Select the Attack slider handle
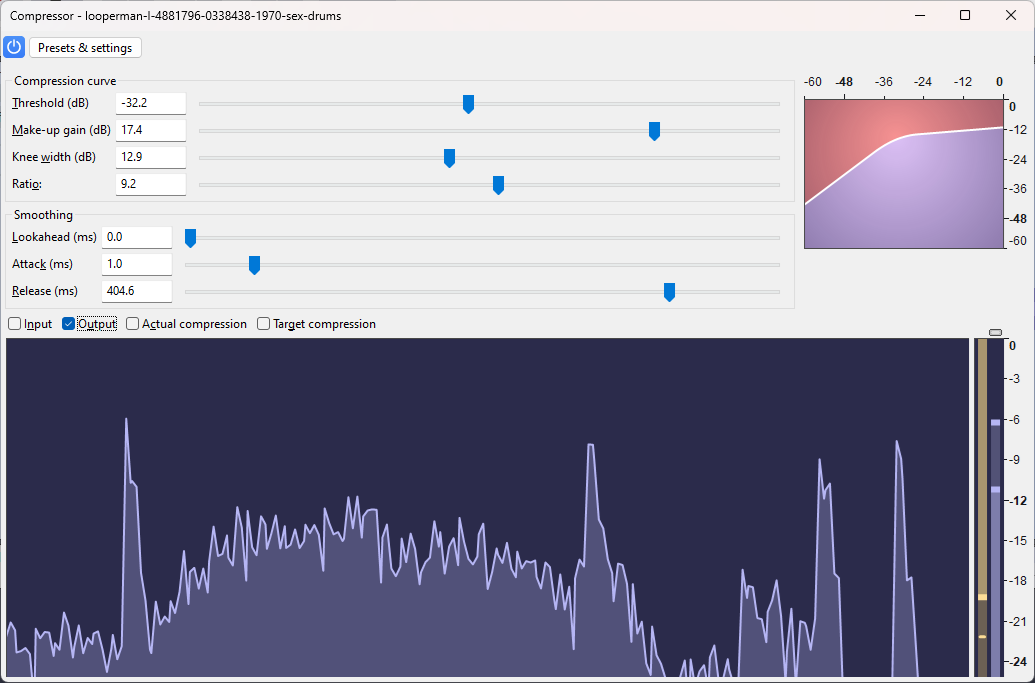The height and width of the screenshot is (683, 1035). (x=253, y=264)
